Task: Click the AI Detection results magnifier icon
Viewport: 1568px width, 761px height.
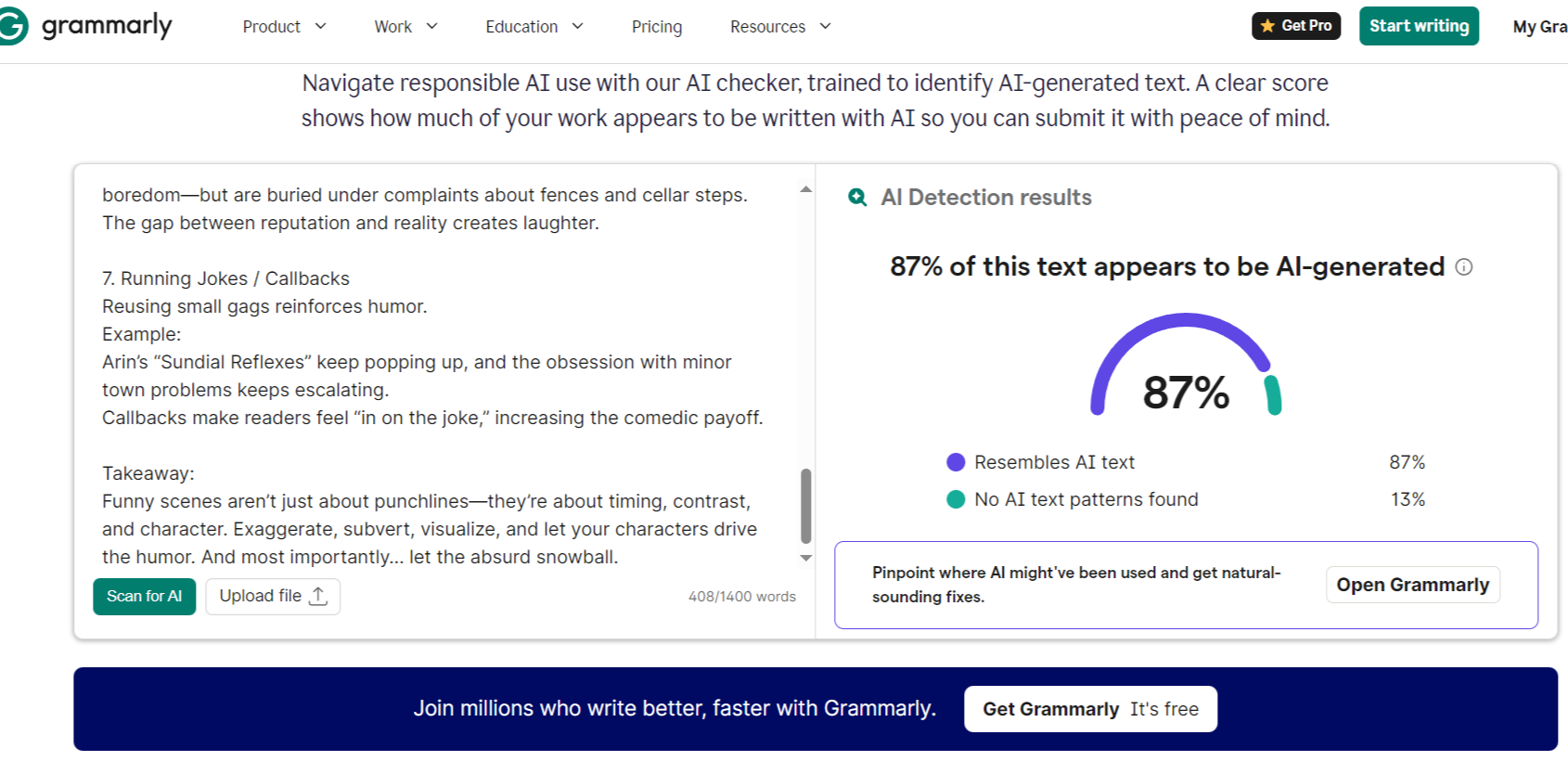Action: (858, 198)
